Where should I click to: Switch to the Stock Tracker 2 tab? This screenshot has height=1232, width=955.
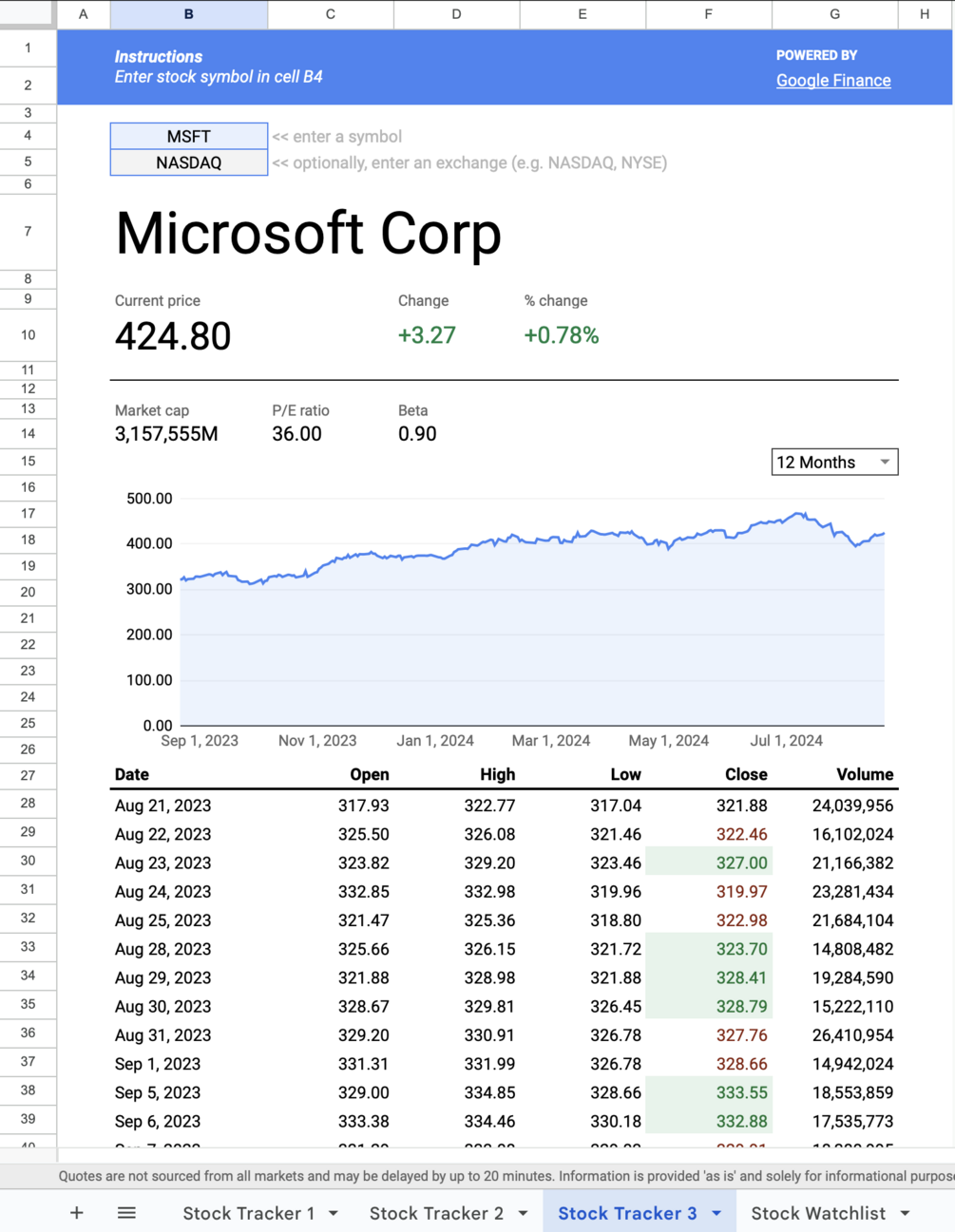436,1213
